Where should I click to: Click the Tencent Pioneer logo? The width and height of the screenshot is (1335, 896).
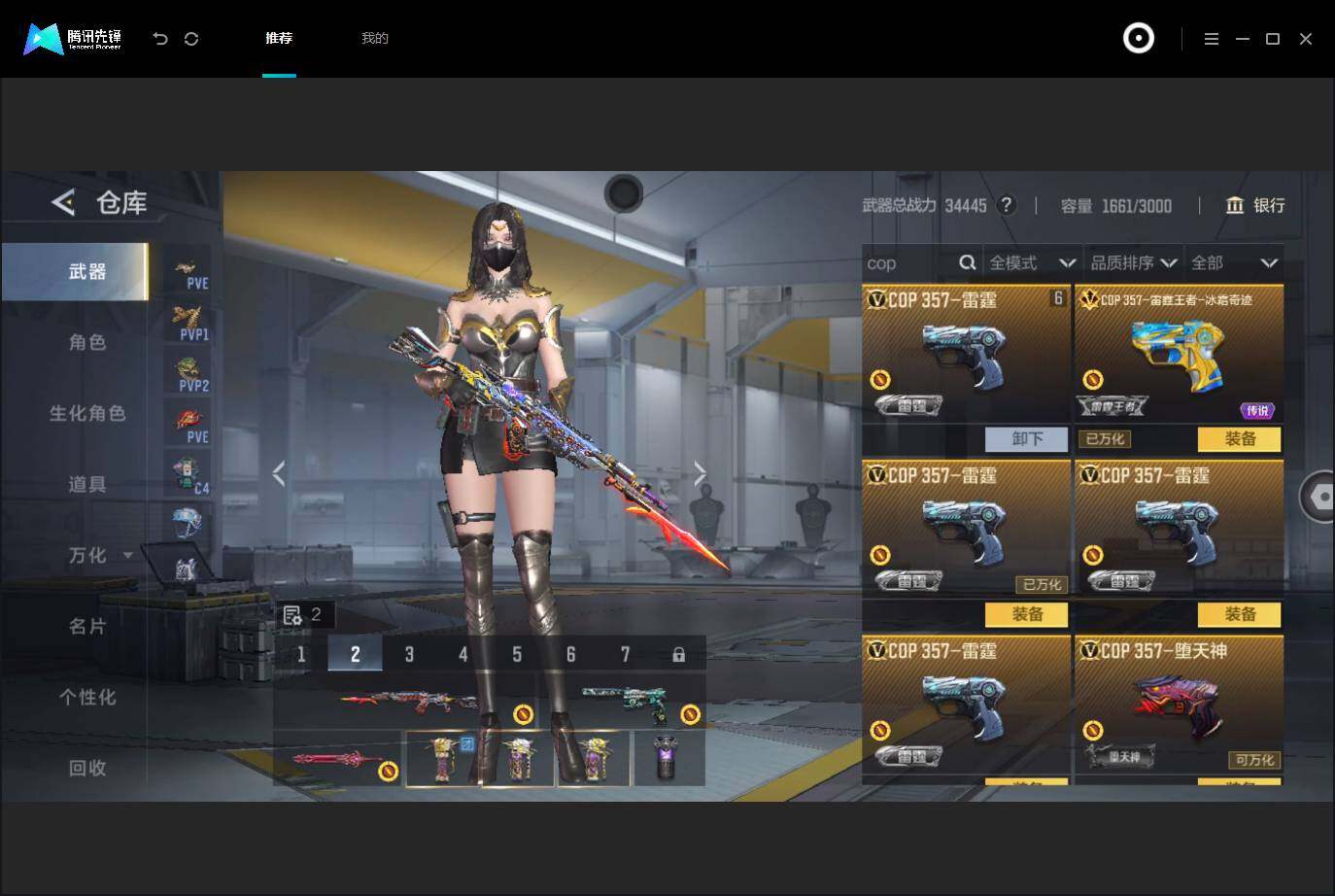73,39
